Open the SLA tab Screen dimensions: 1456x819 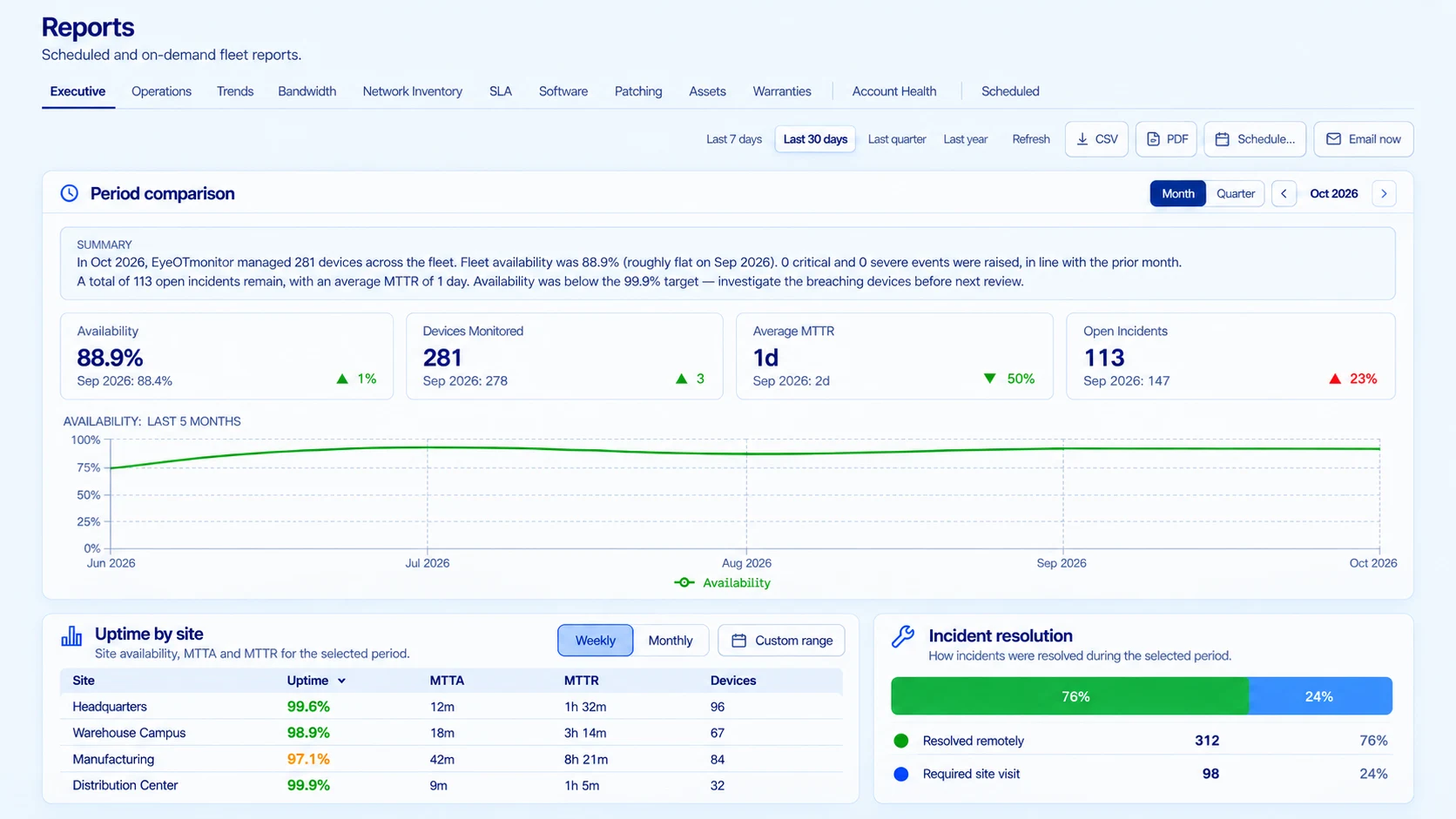[x=501, y=91]
